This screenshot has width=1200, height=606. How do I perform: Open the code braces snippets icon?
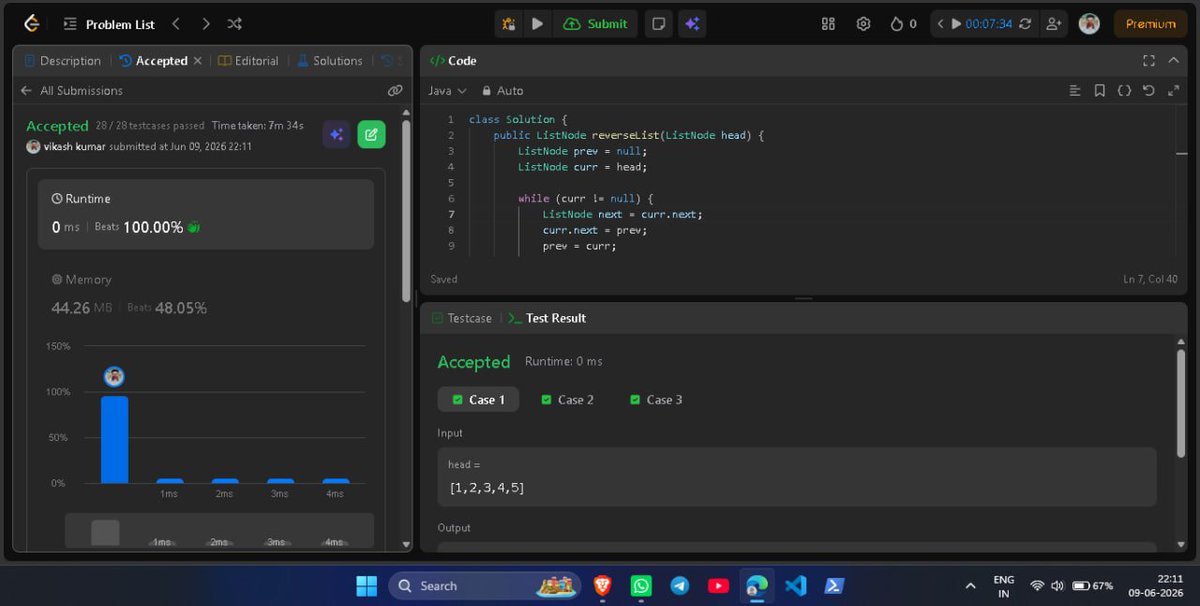click(1124, 90)
